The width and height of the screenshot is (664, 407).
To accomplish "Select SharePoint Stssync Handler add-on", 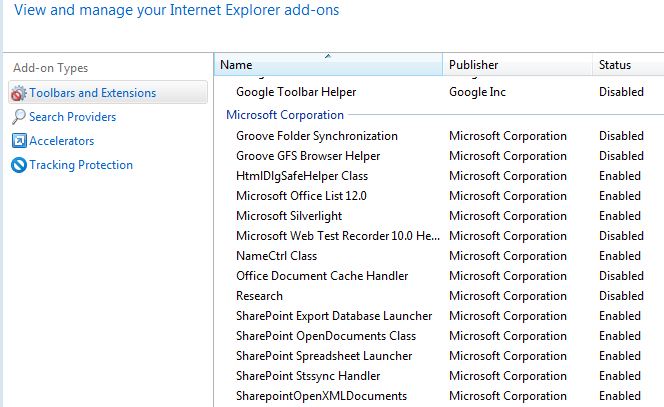I will tap(308, 376).
